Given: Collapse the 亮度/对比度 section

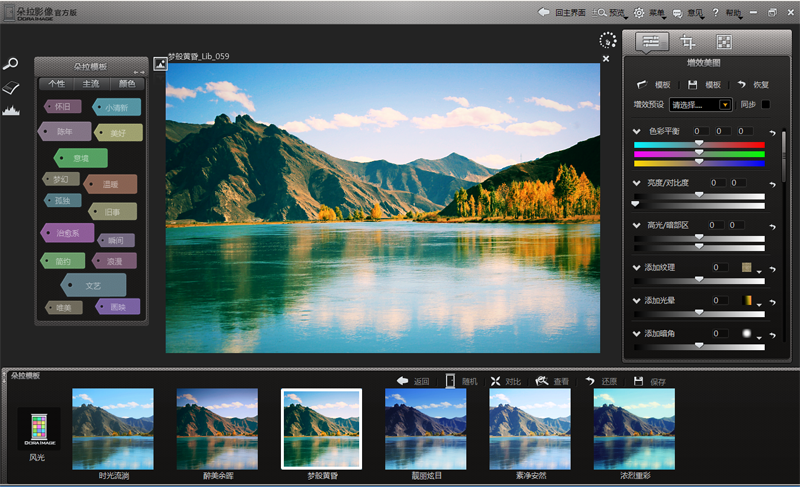Looking at the screenshot, I should [x=637, y=183].
